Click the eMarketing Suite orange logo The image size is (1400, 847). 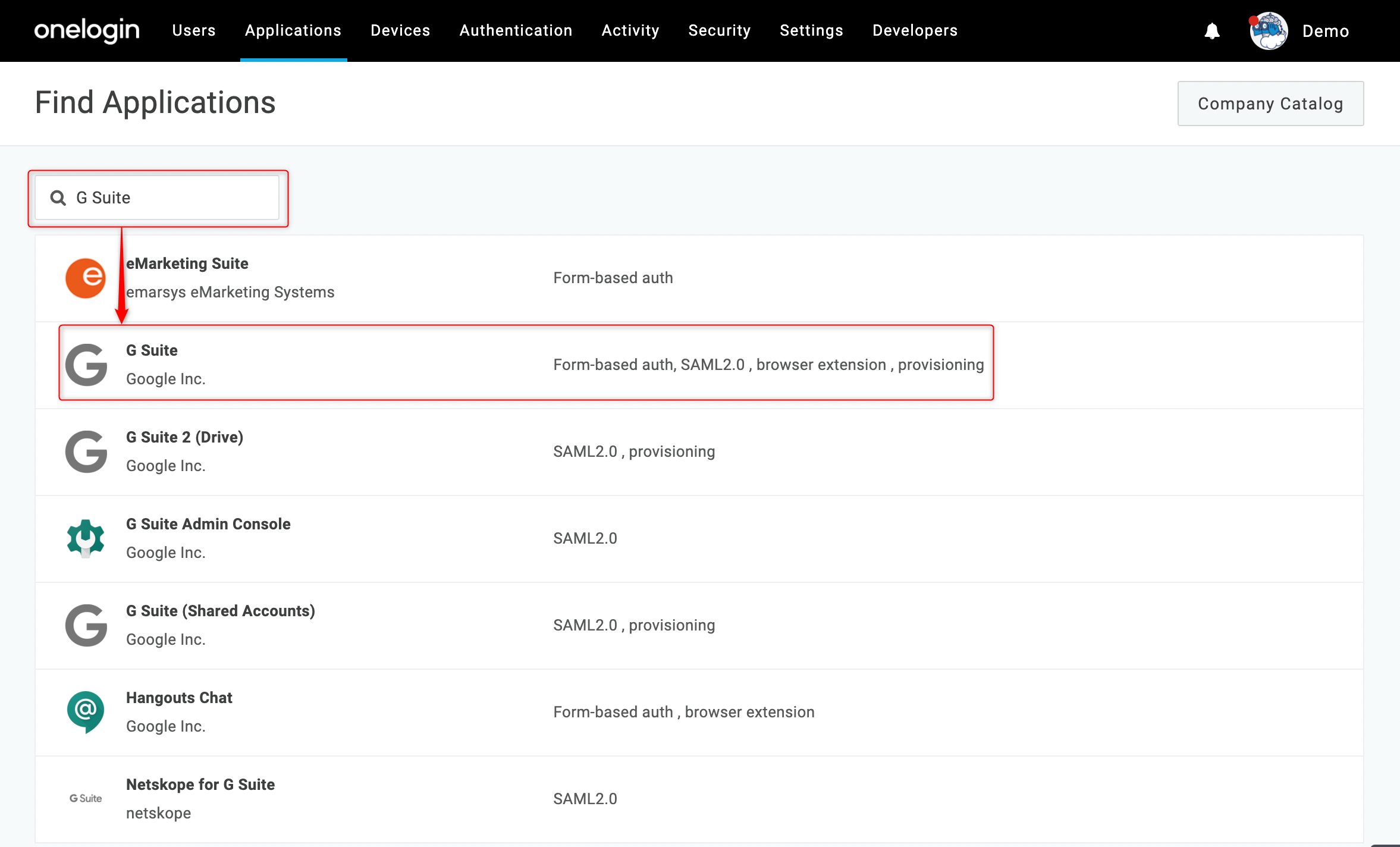coord(86,278)
